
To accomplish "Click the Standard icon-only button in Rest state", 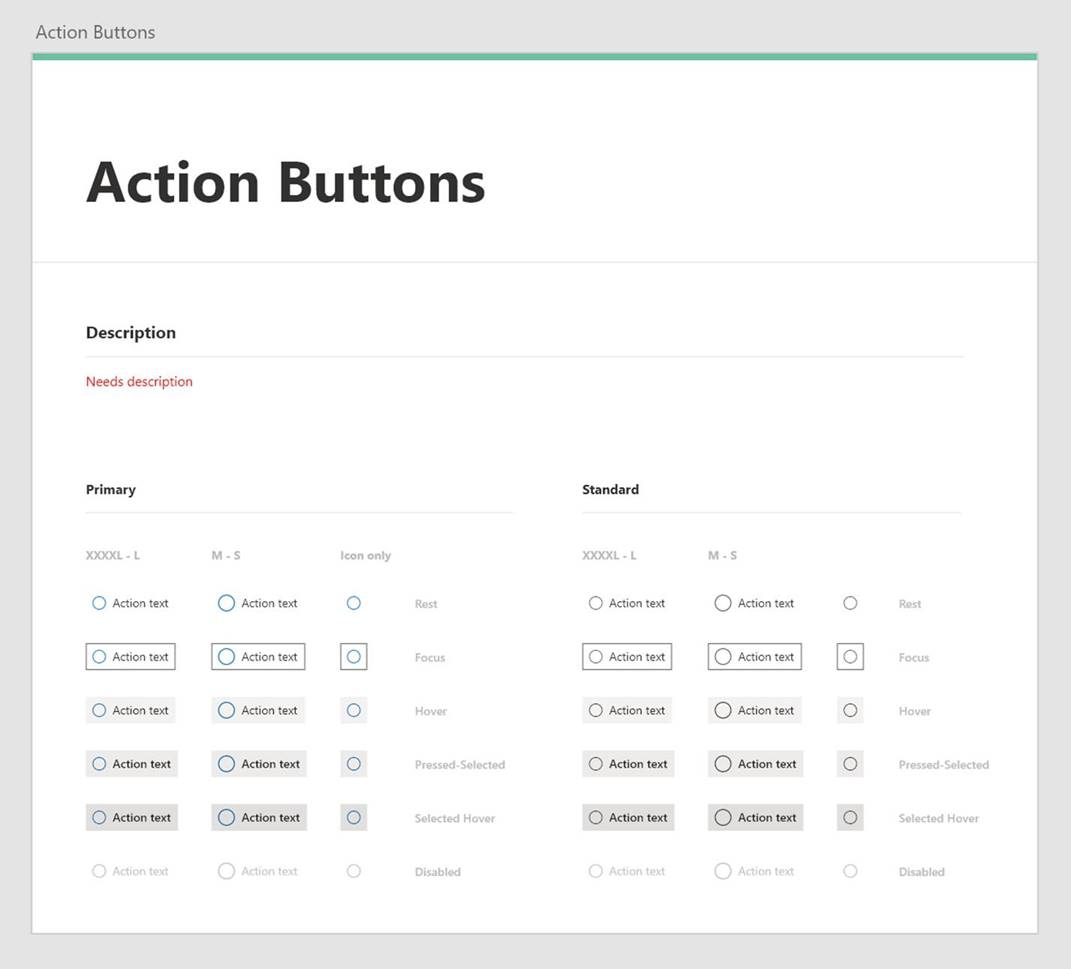I will [x=850, y=603].
